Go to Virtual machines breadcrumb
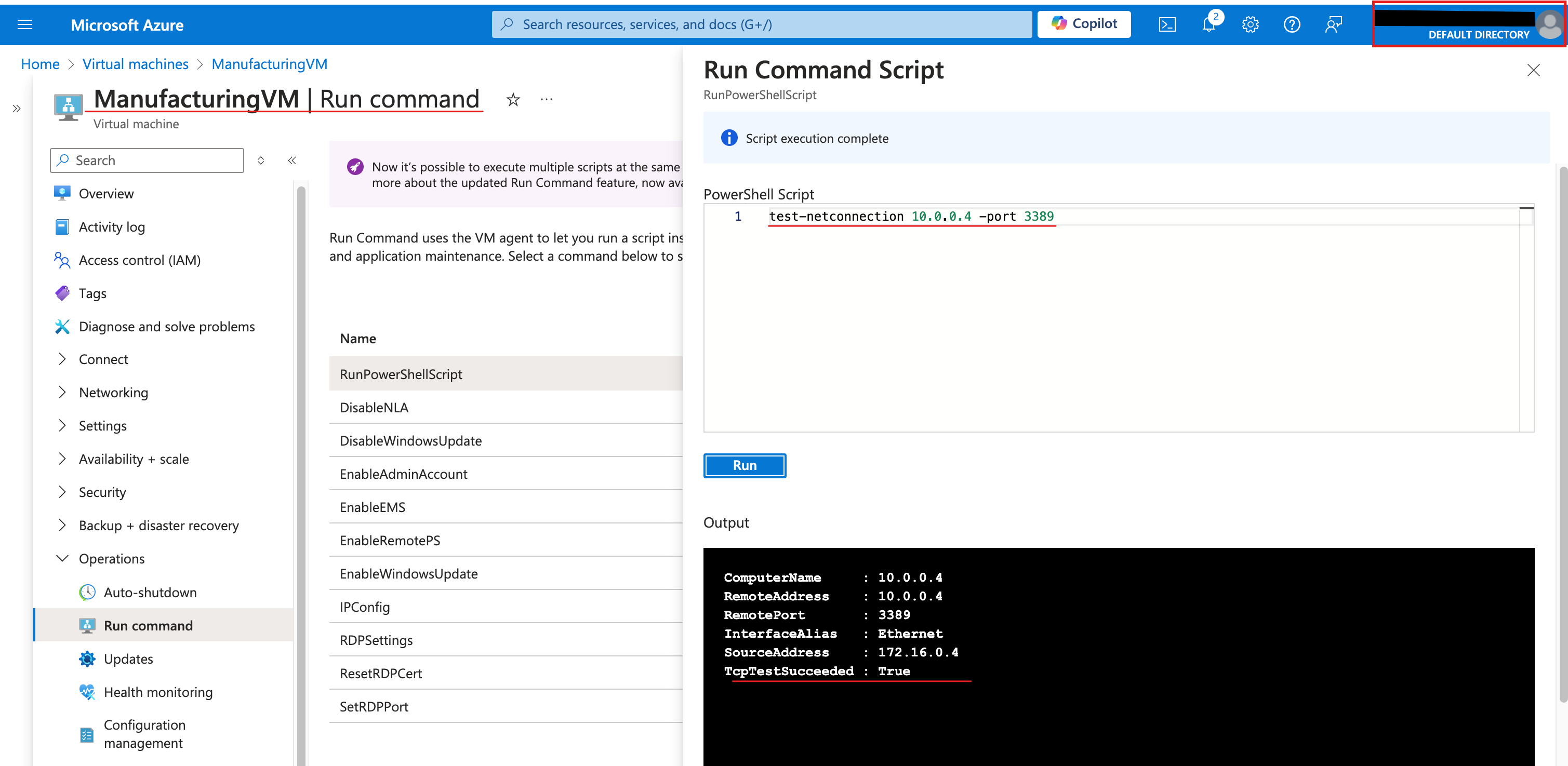 [x=136, y=64]
